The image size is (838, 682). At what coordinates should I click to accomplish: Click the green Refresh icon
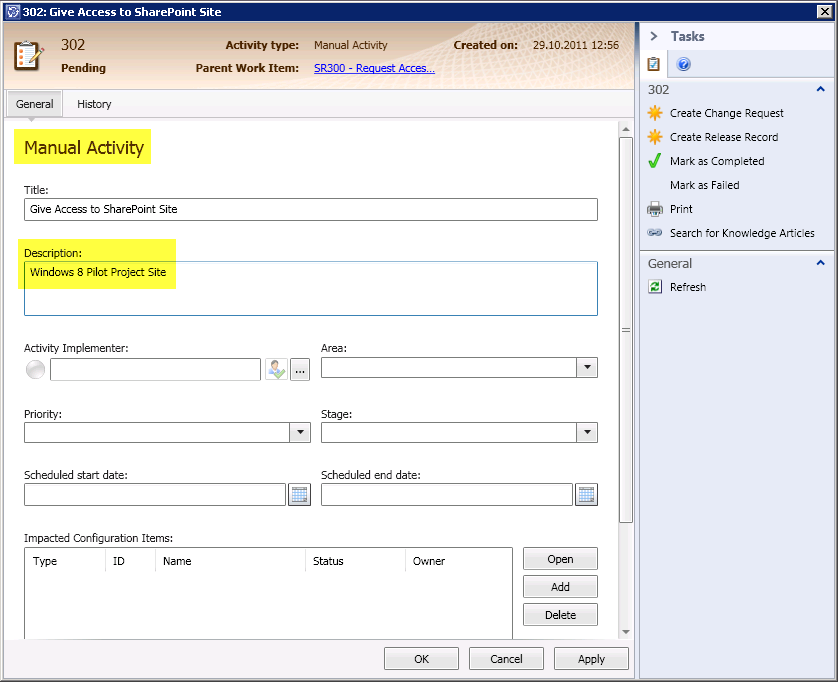655,287
